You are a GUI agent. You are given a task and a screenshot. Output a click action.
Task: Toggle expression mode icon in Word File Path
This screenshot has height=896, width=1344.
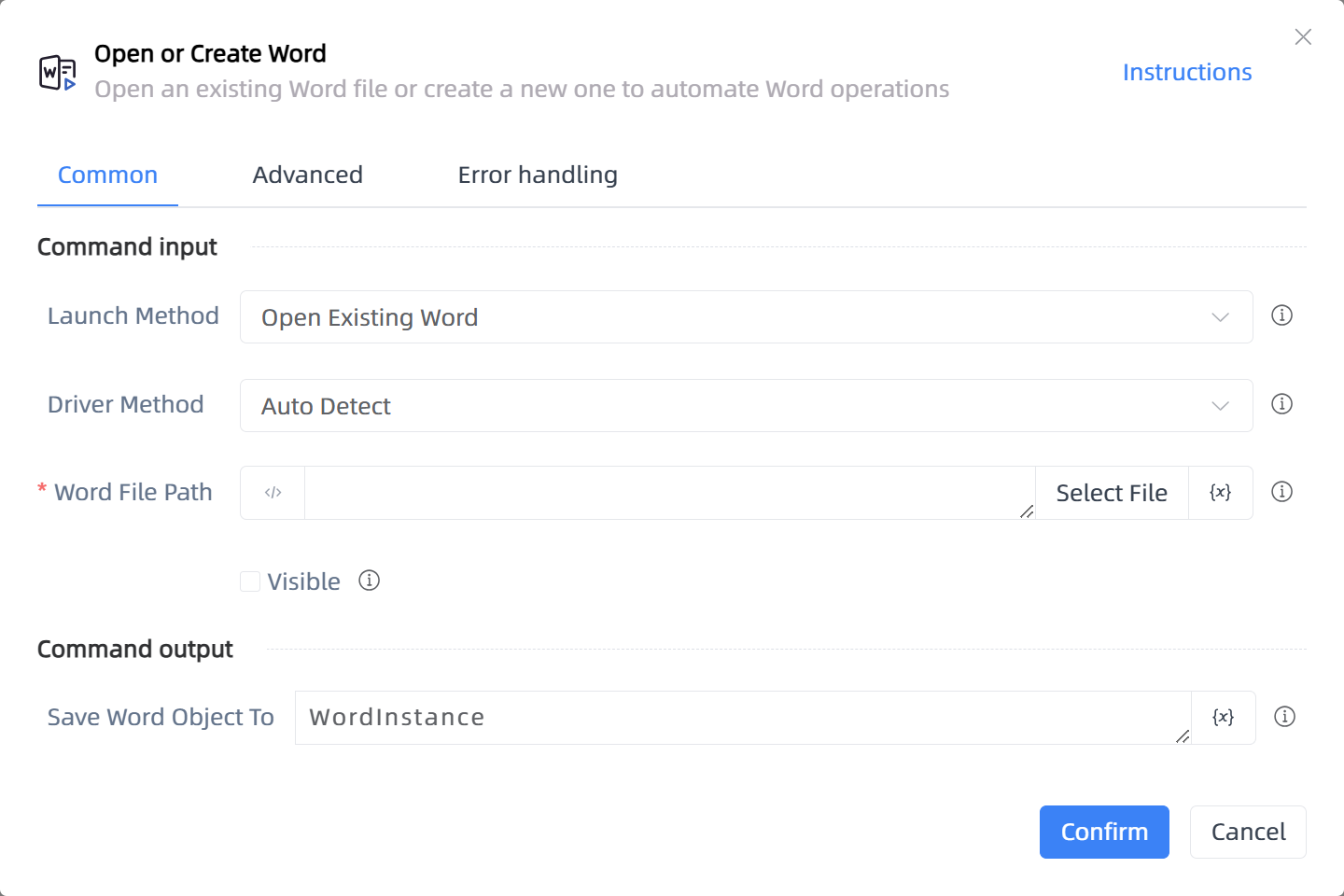point(273,493)
